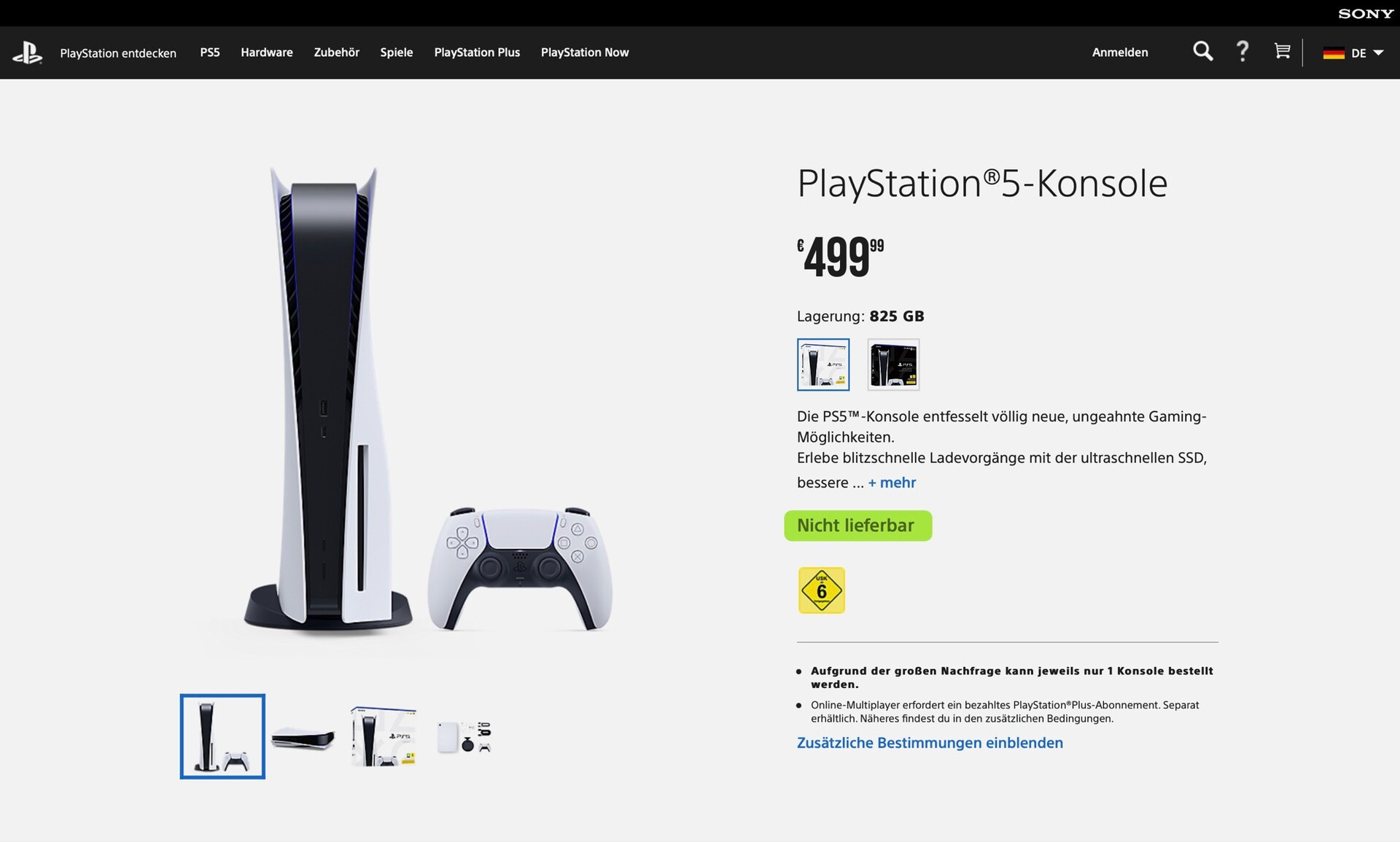Open the shopping cart icon
The height and width of the screenshot is (842, 1400).
click(1282, 52)
